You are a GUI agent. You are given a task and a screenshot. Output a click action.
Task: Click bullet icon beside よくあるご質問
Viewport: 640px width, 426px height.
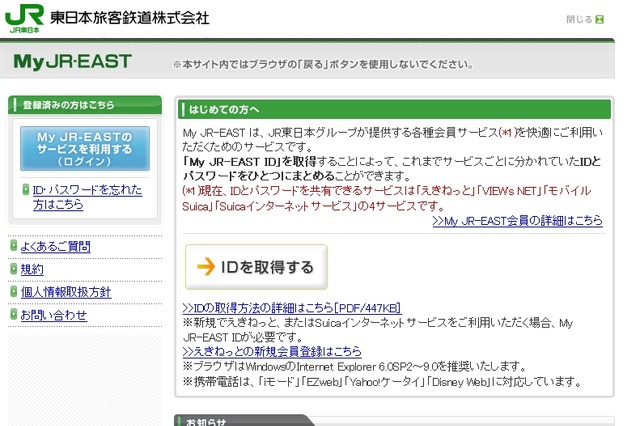point(14,245)
